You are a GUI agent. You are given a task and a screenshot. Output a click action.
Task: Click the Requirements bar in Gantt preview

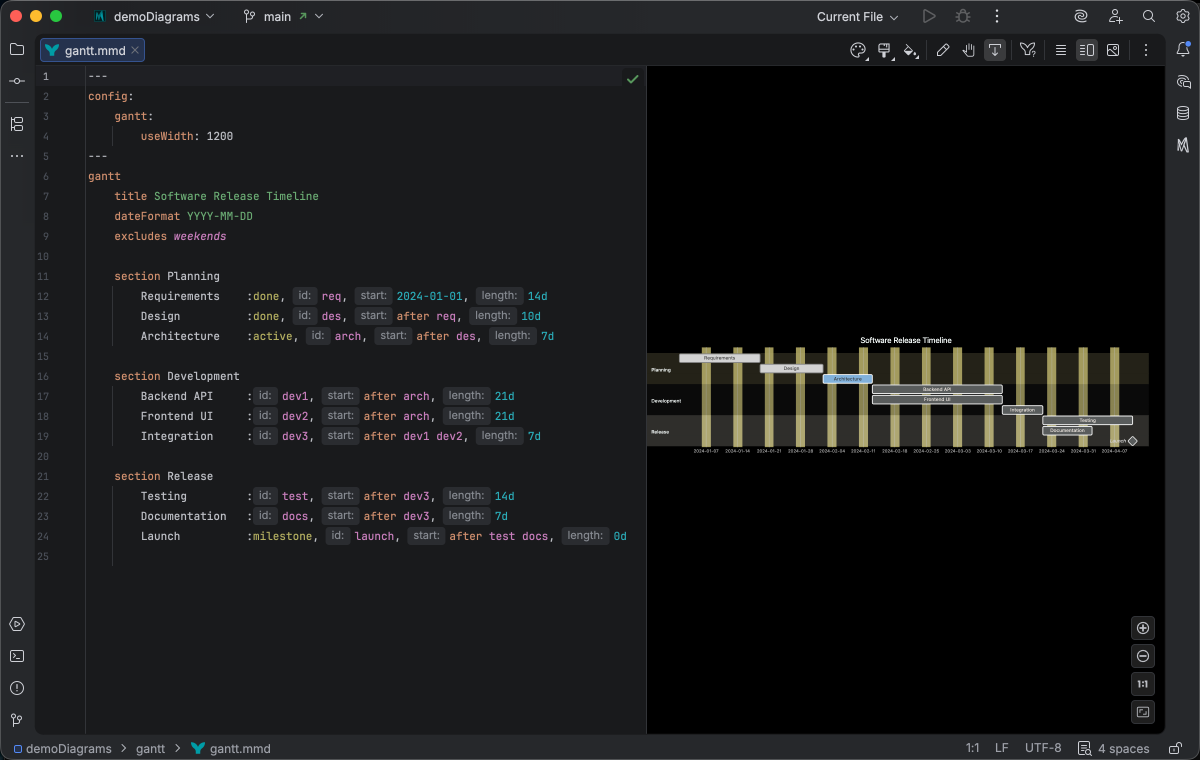(x=720, y=357)
